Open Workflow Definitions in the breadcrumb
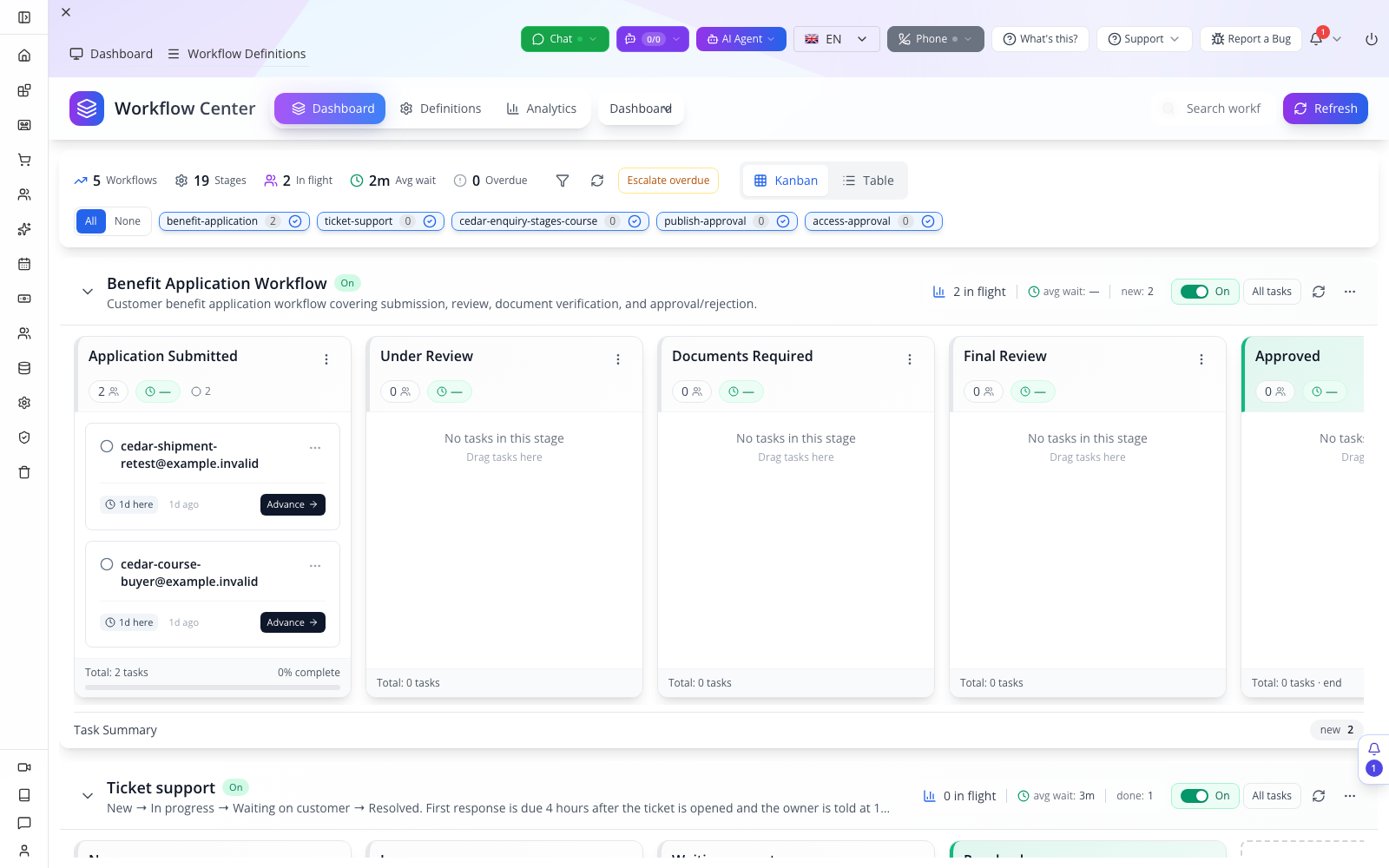The image size is (1389, 868). [237, 54]
